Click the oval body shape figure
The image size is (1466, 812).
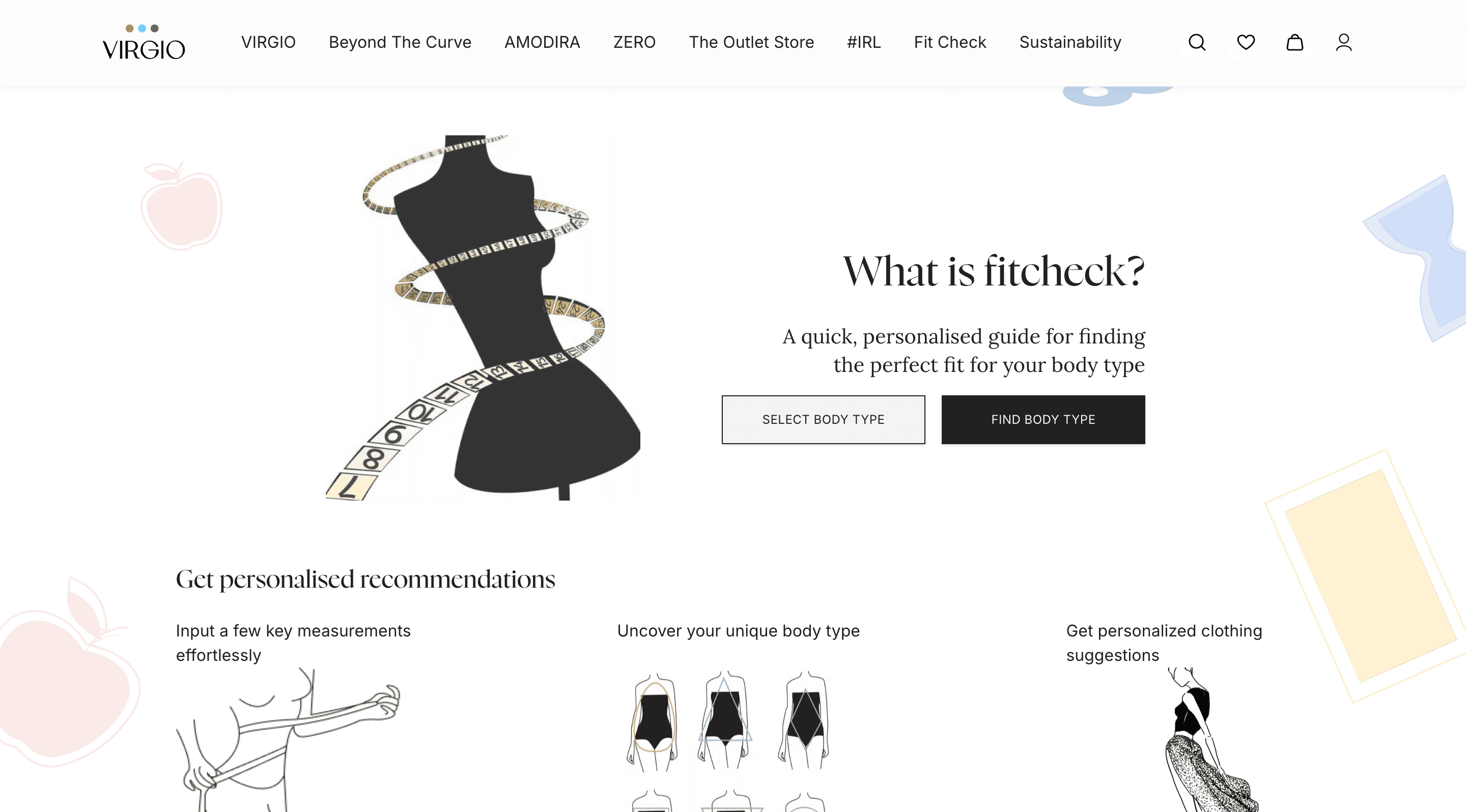pyautogui.click(x=653, y=722)
